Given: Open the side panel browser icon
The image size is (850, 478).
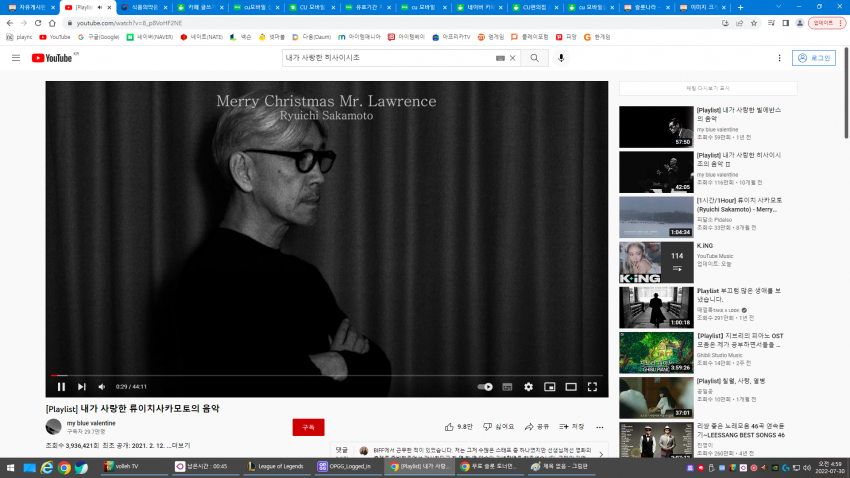Looking at the screenshot, I should [785, 23].
